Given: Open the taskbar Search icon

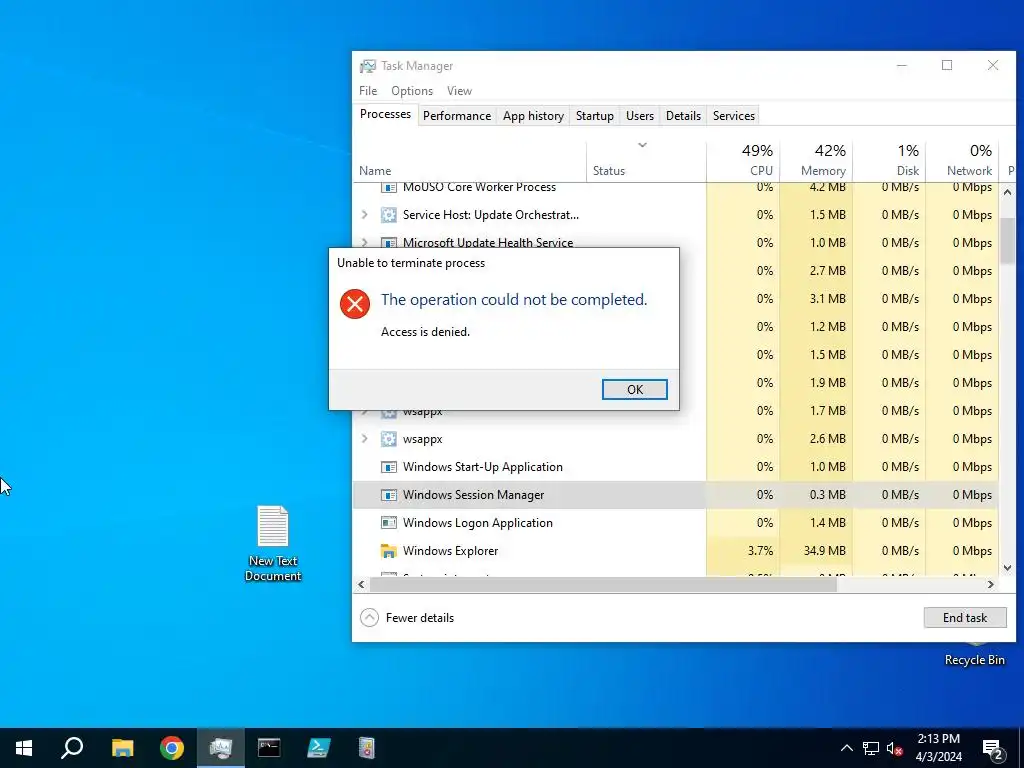Looking at the screenshot, I should 72,748.
